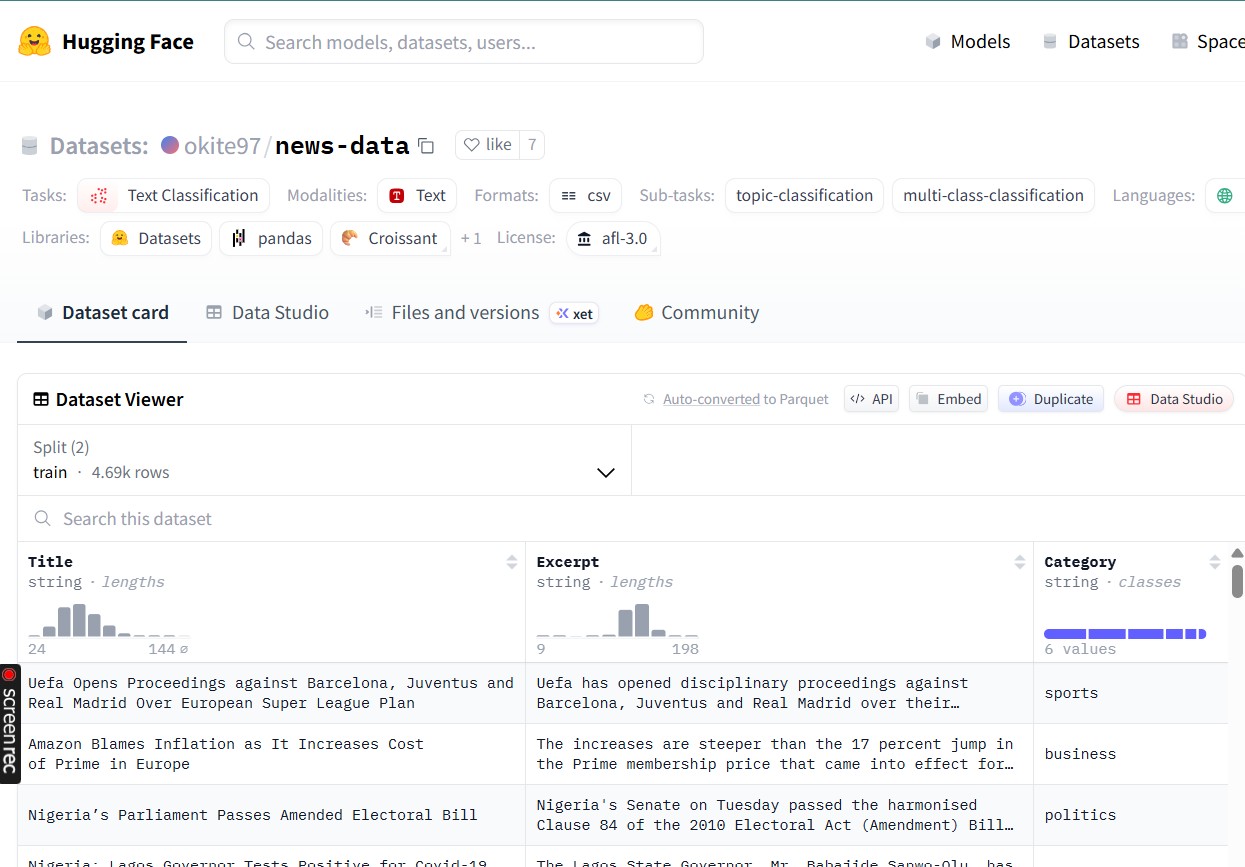Screen dimensions: 1245x867
Task: Sort by the Excerpt column
Action: [x=1020, y=562]
